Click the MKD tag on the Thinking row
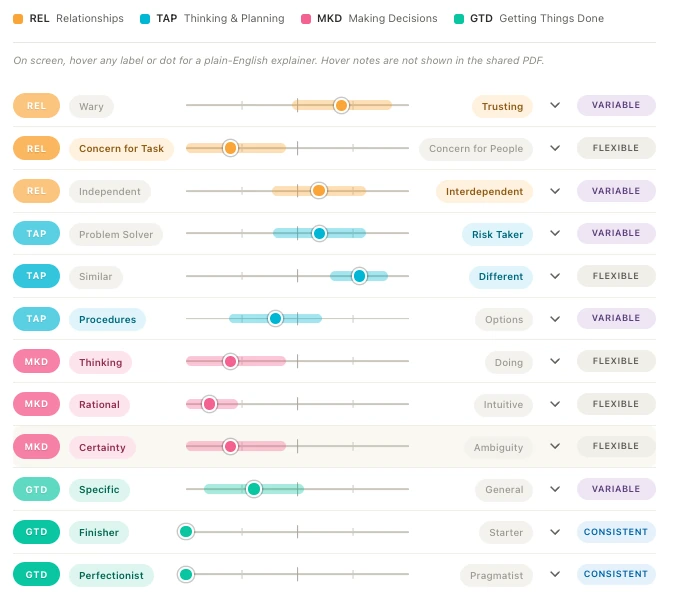678x600 pixels. [x=36, y=361]
